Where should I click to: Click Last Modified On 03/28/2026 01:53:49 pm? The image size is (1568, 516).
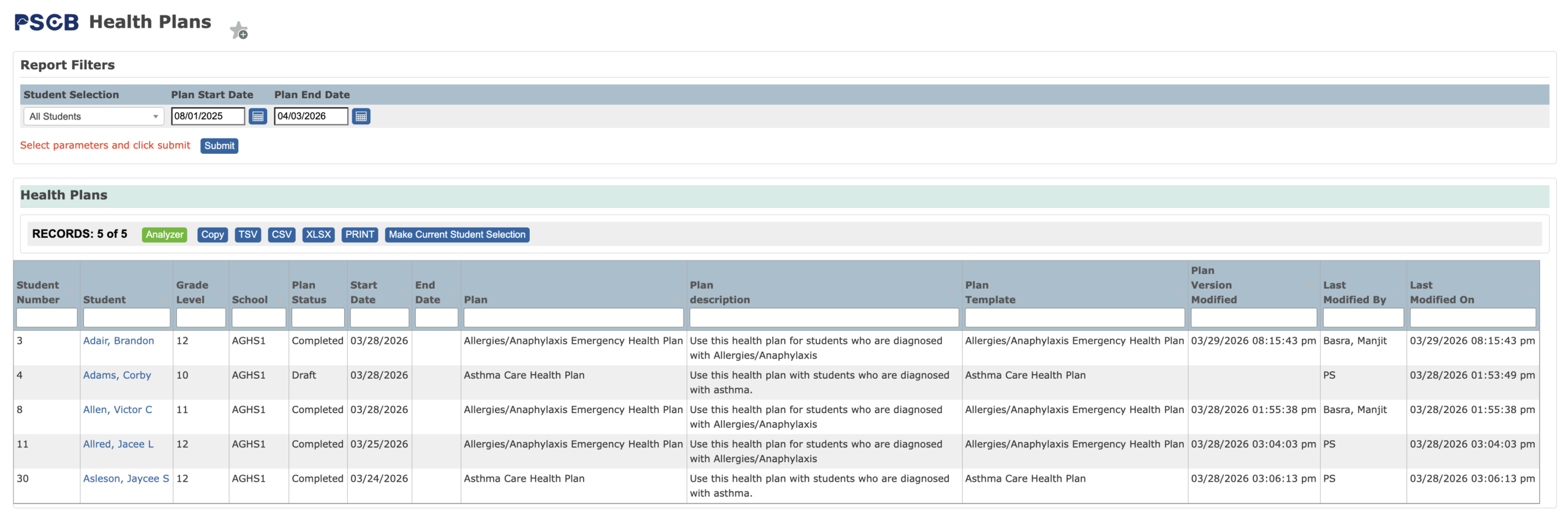click(x=1472, y=375)
